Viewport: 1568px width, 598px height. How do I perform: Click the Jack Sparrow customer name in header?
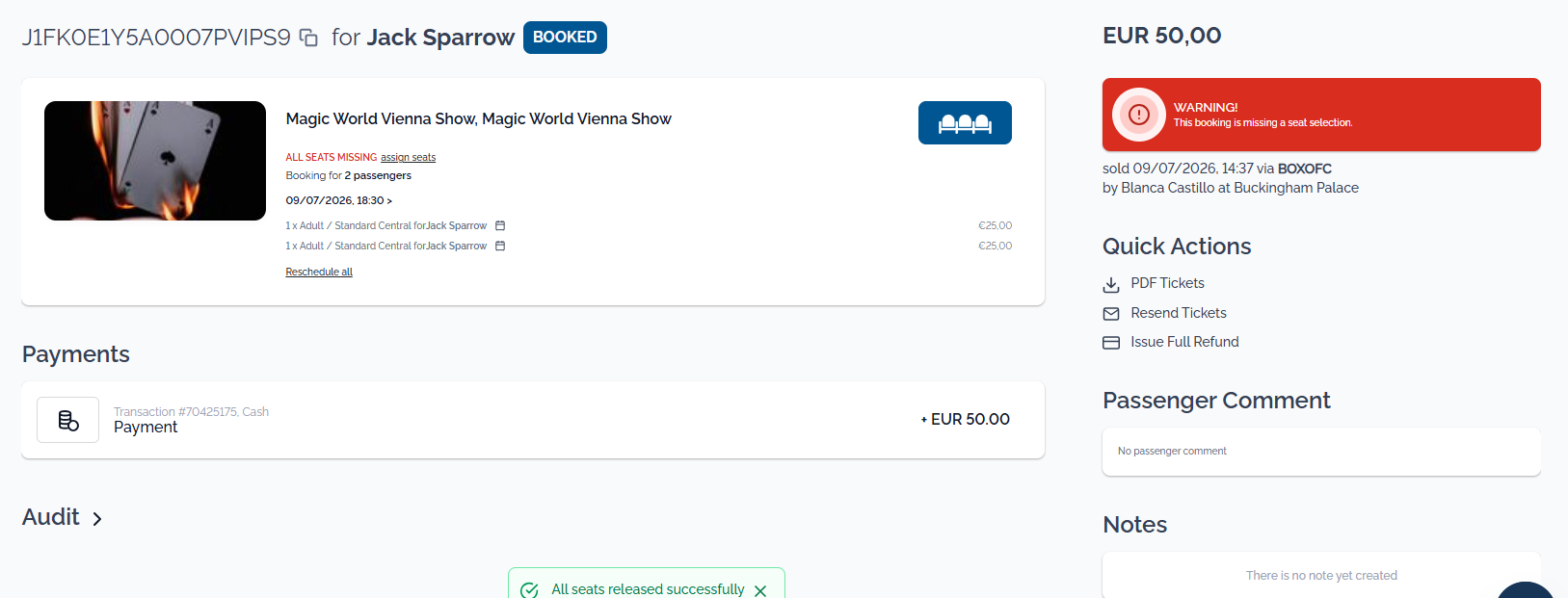click(x=440, y=38)
